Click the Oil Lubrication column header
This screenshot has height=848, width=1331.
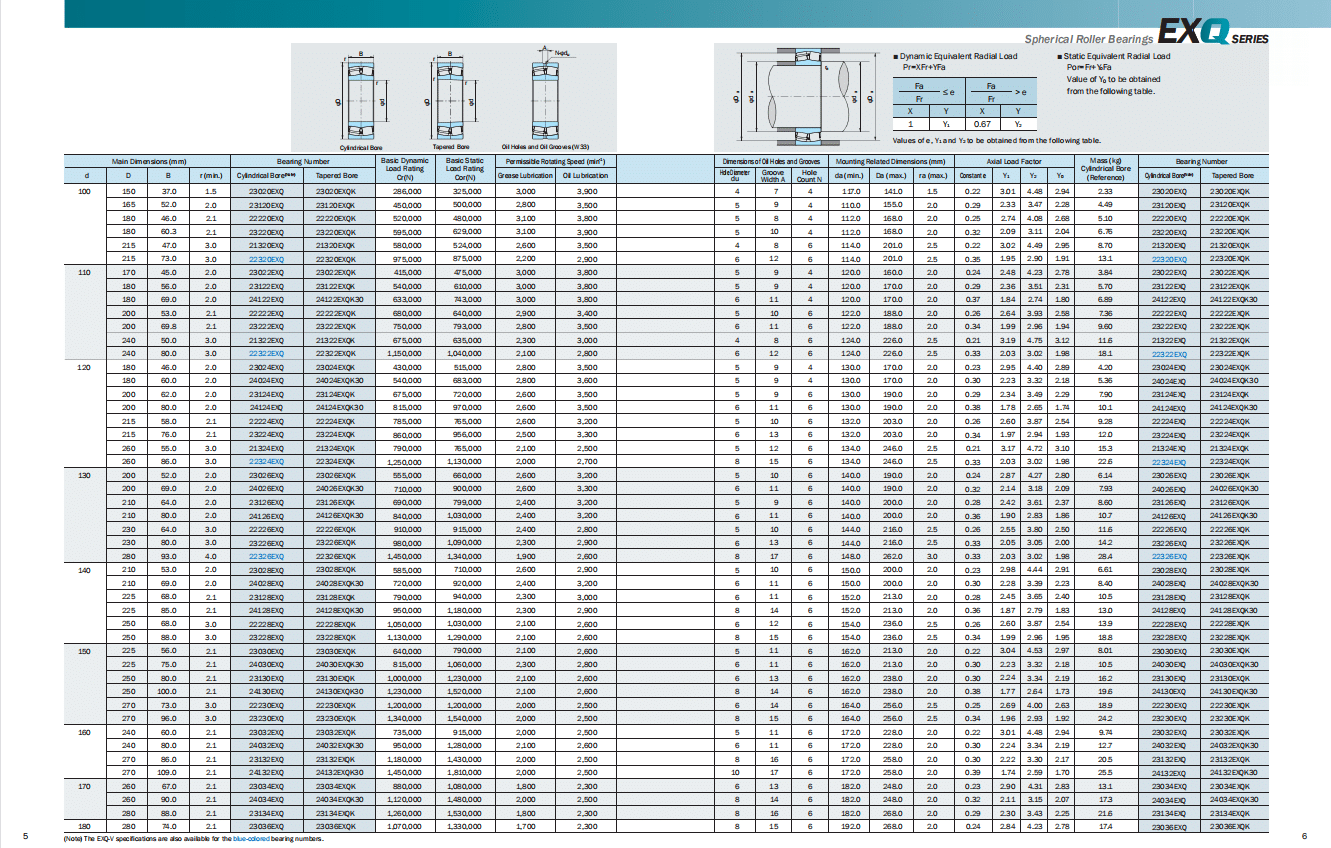(x=586, y=176)
